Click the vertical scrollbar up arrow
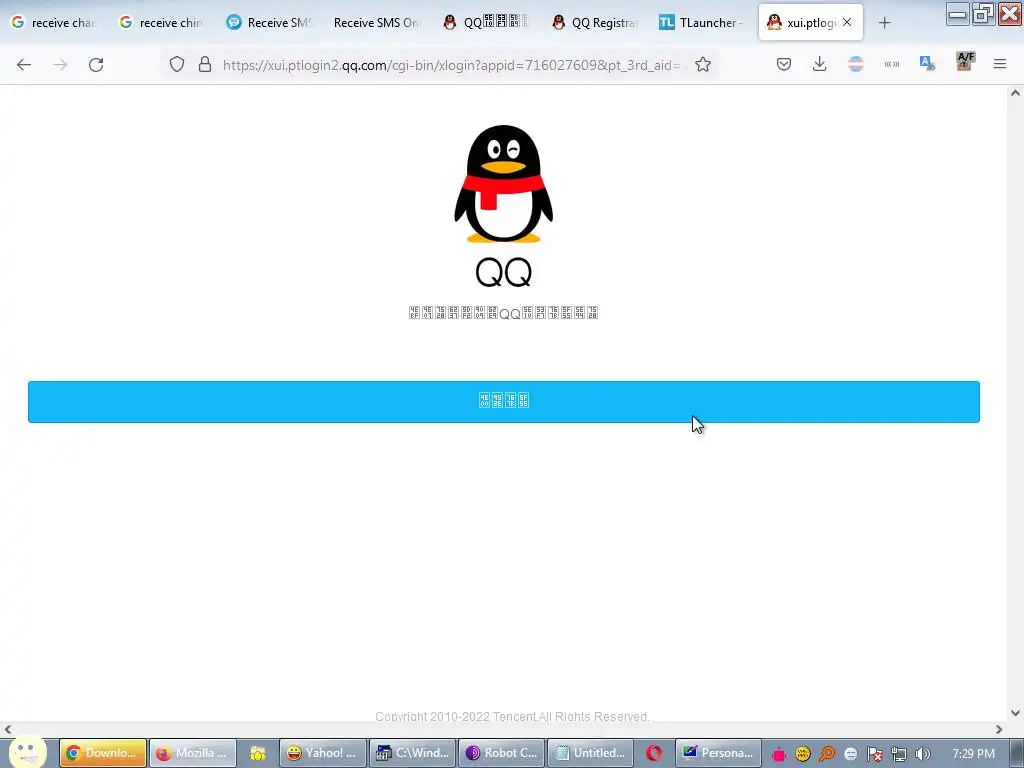1024x768 pixels. 1015,93
